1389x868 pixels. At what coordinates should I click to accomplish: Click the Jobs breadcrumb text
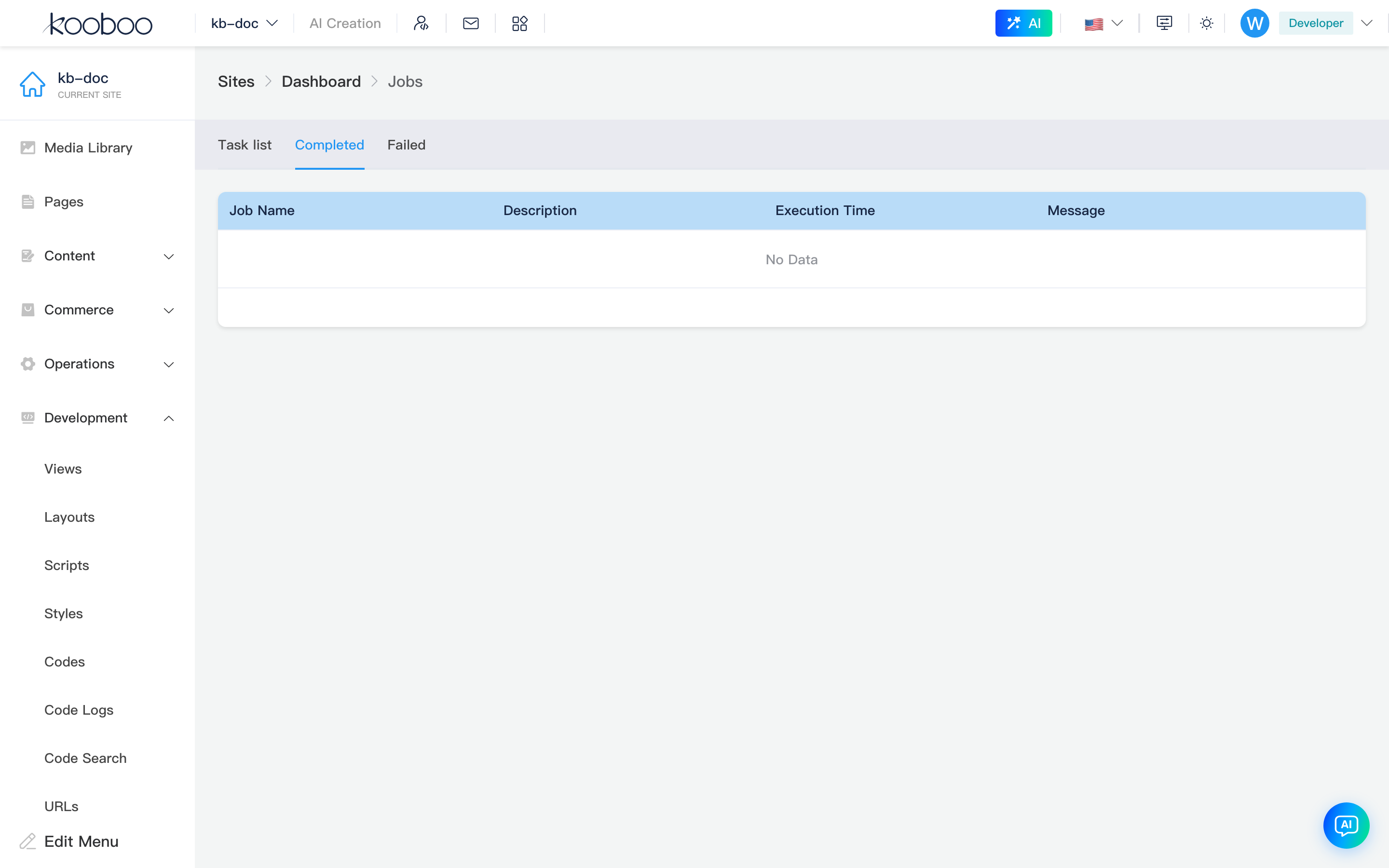[405, 81]
